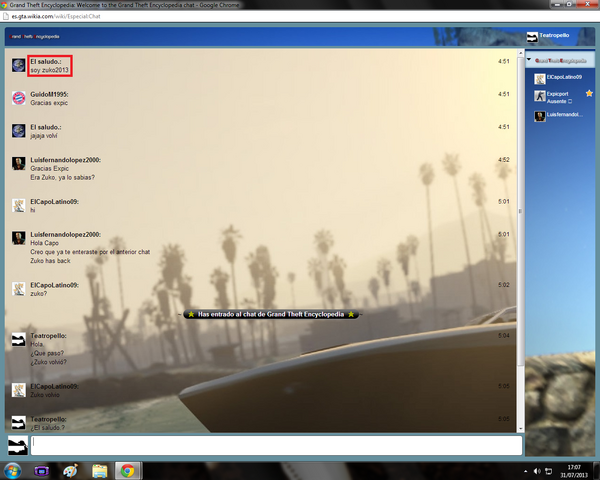Screen dimensions: 600x480
Task: Open Expicport in the user list
Action: [x=557, y=94]
